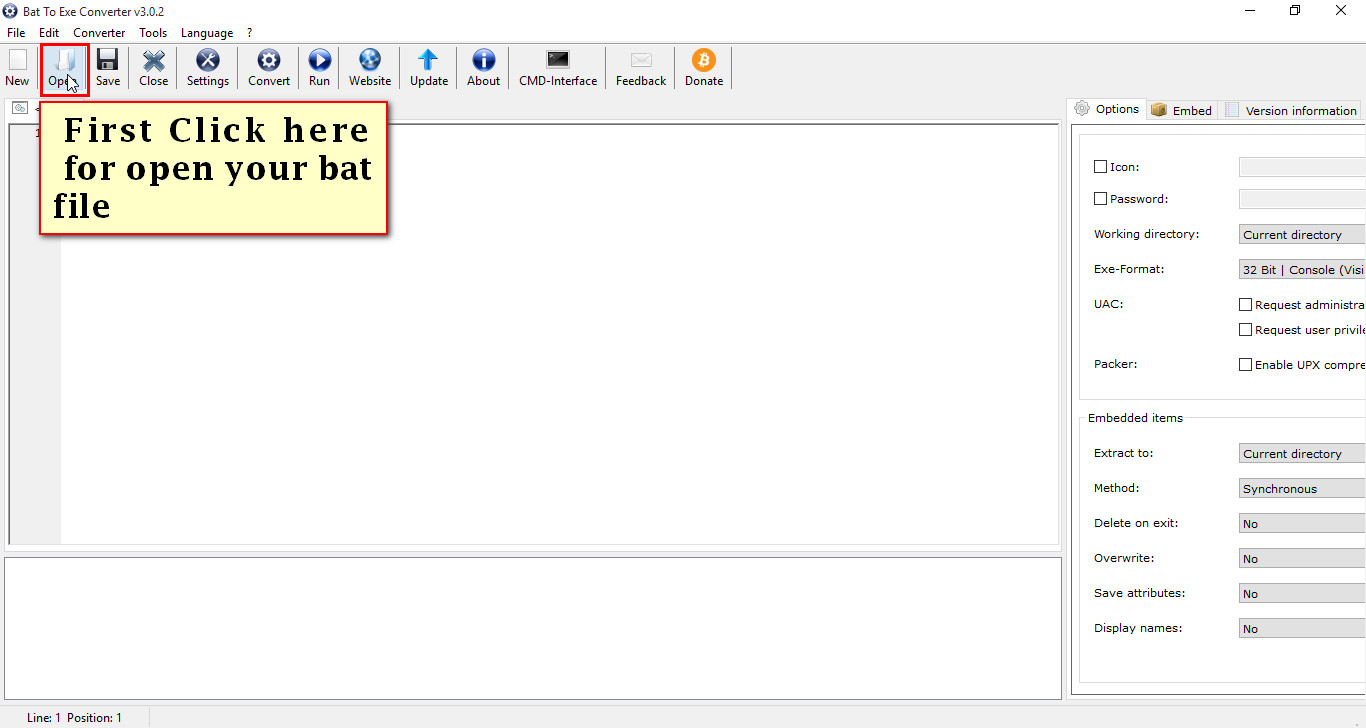Expand the Exe-Format dropdown
The width and height of the screenshot is (1366, 728).
pyautogui.click(x=1302, y=270)
